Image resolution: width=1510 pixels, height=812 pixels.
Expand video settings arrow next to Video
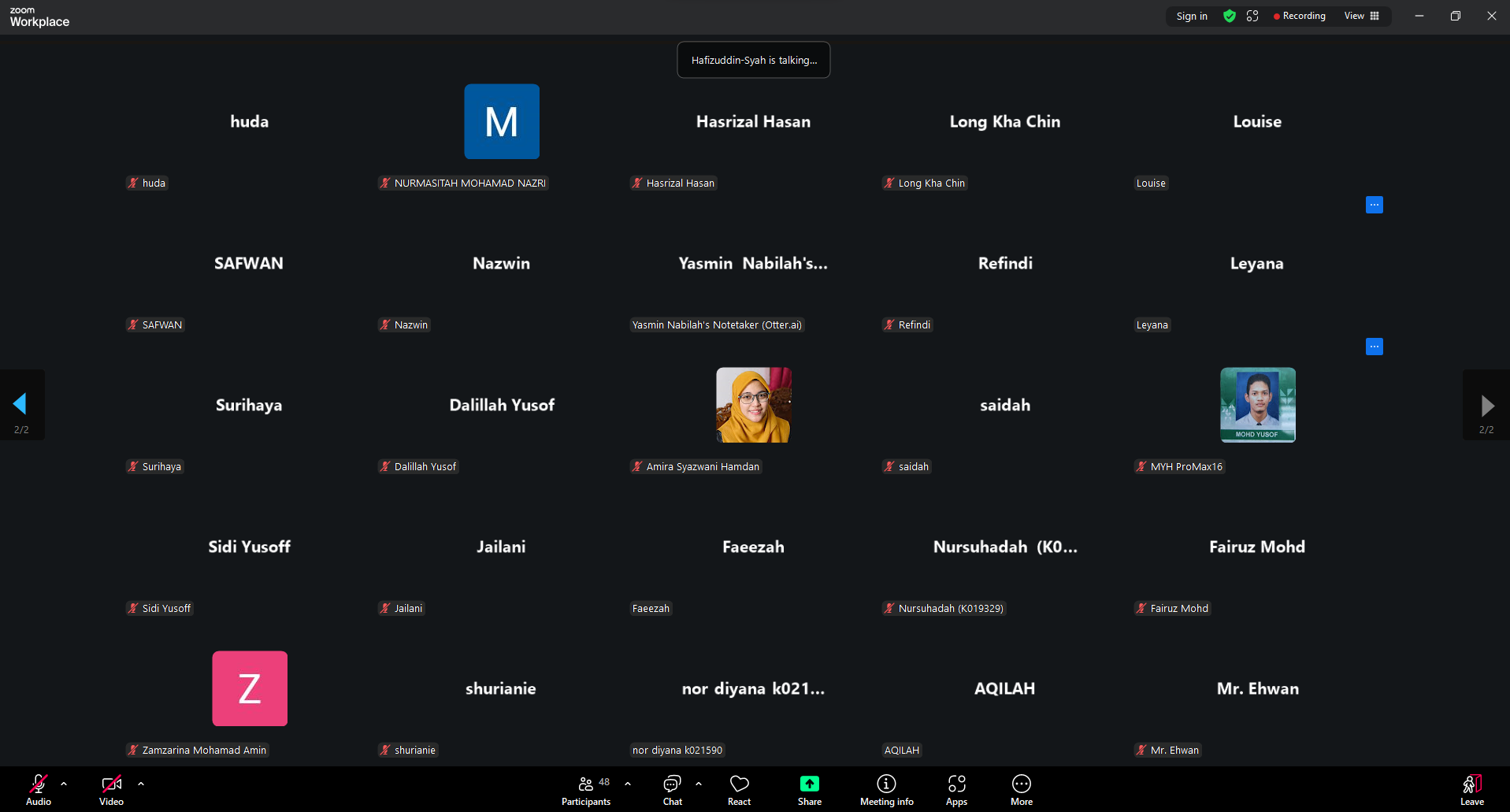(x=141, y=784)
